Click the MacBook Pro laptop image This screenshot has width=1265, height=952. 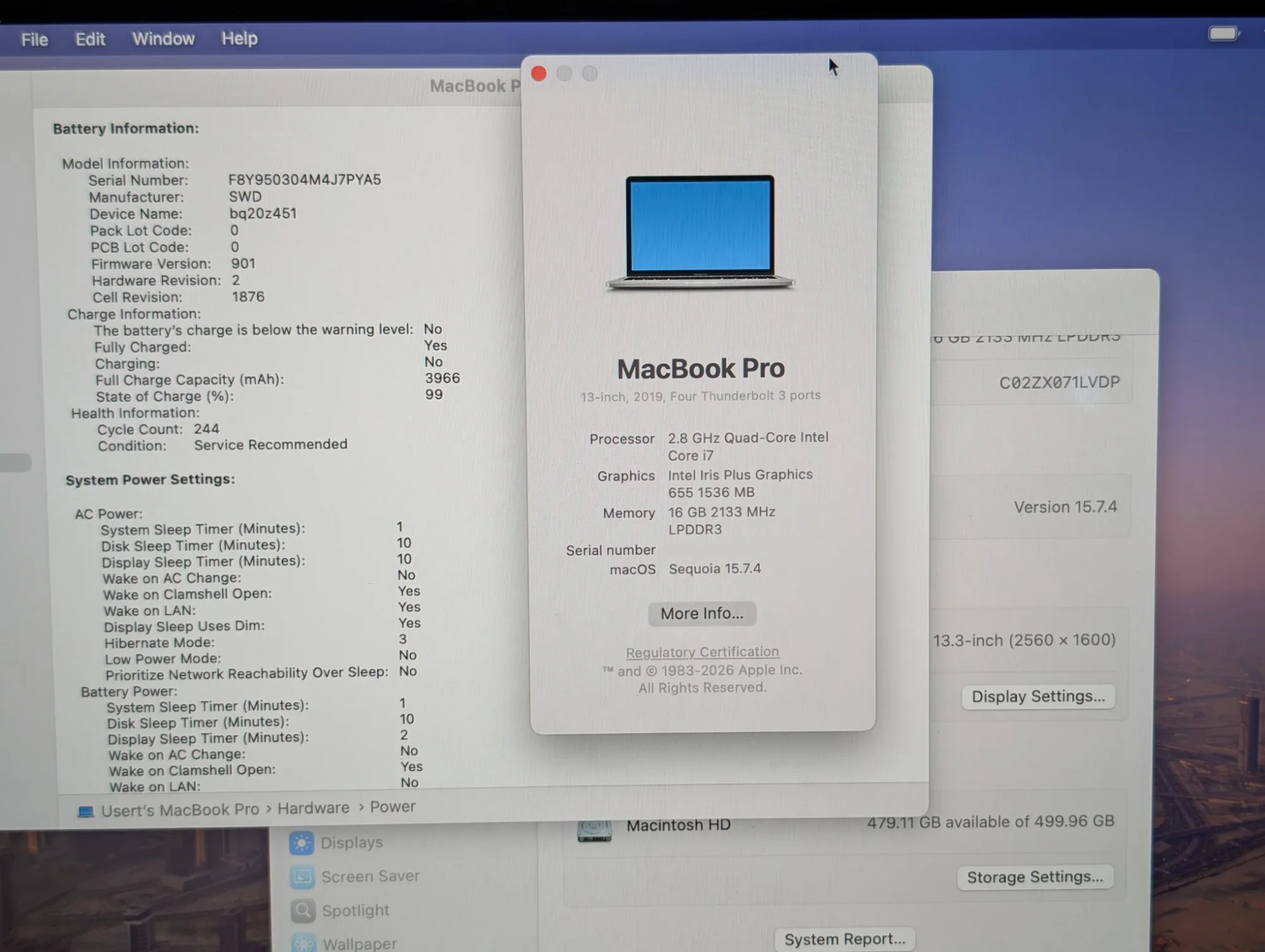tap(700, 232)
